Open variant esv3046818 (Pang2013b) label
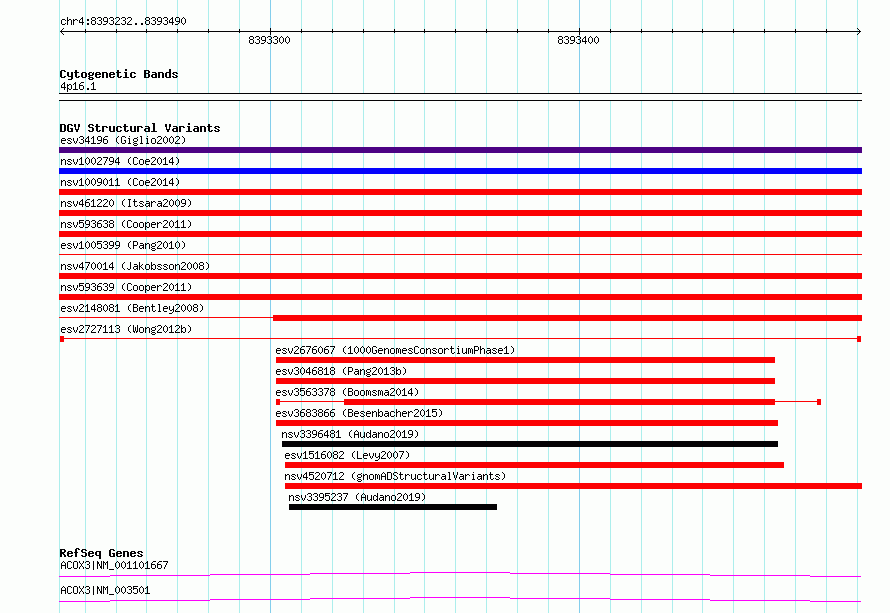Viewport: 890px width, 613px height. [x=341, y=371]
